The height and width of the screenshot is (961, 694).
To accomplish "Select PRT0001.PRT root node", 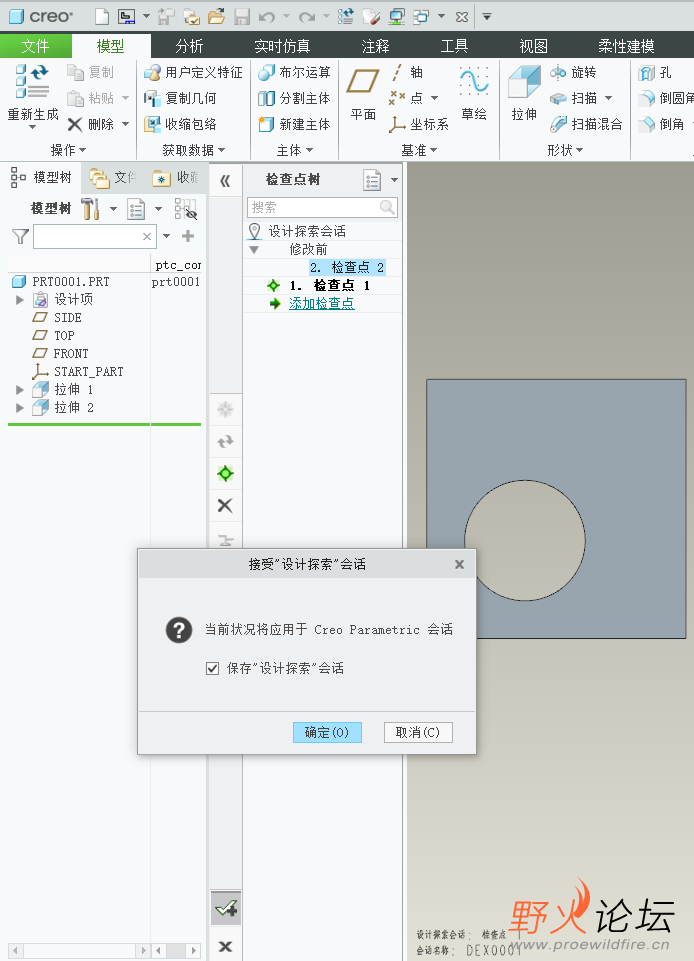I will (71, 282).
